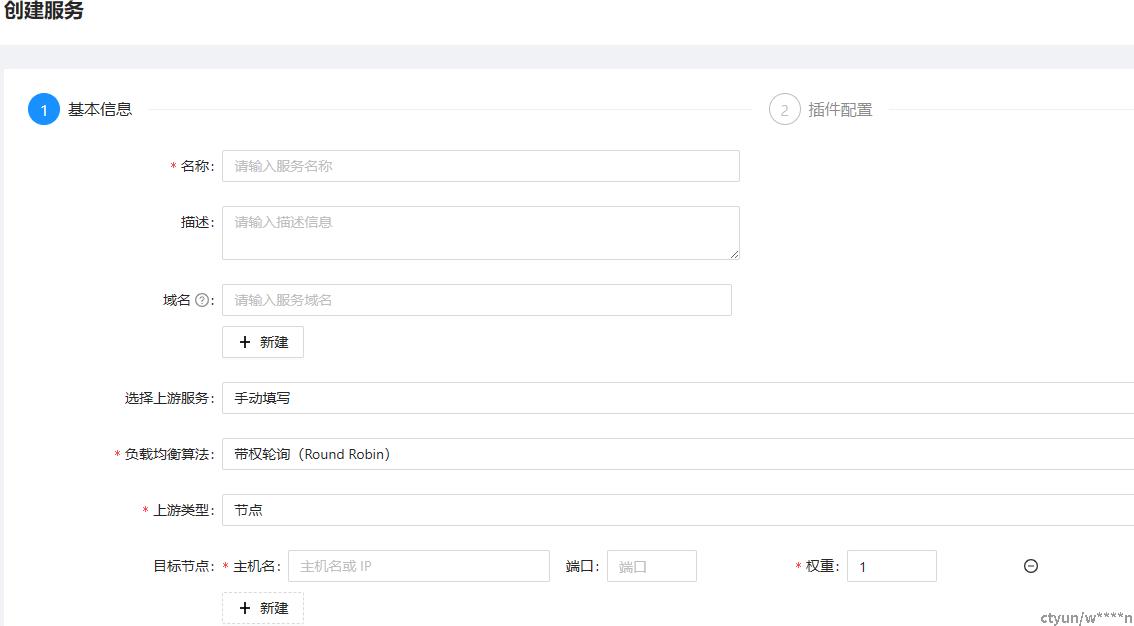Click the step 1 number circle
This screenshot has width=1134, height=626.
44,110
